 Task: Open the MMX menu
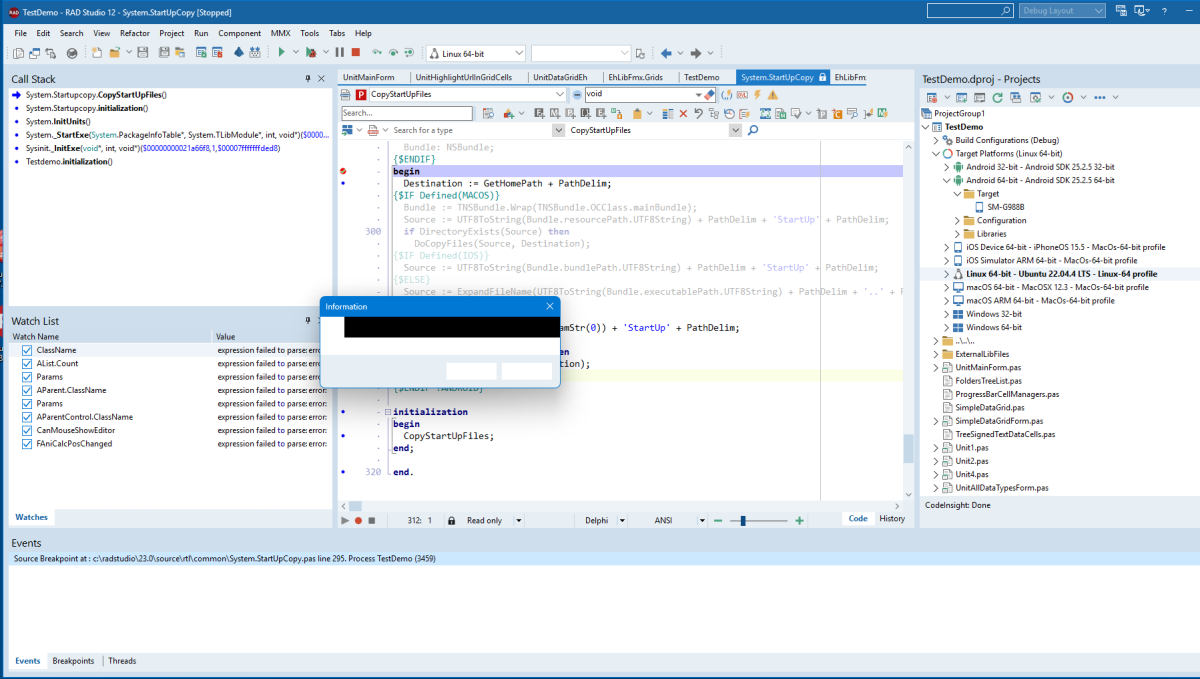280,33
